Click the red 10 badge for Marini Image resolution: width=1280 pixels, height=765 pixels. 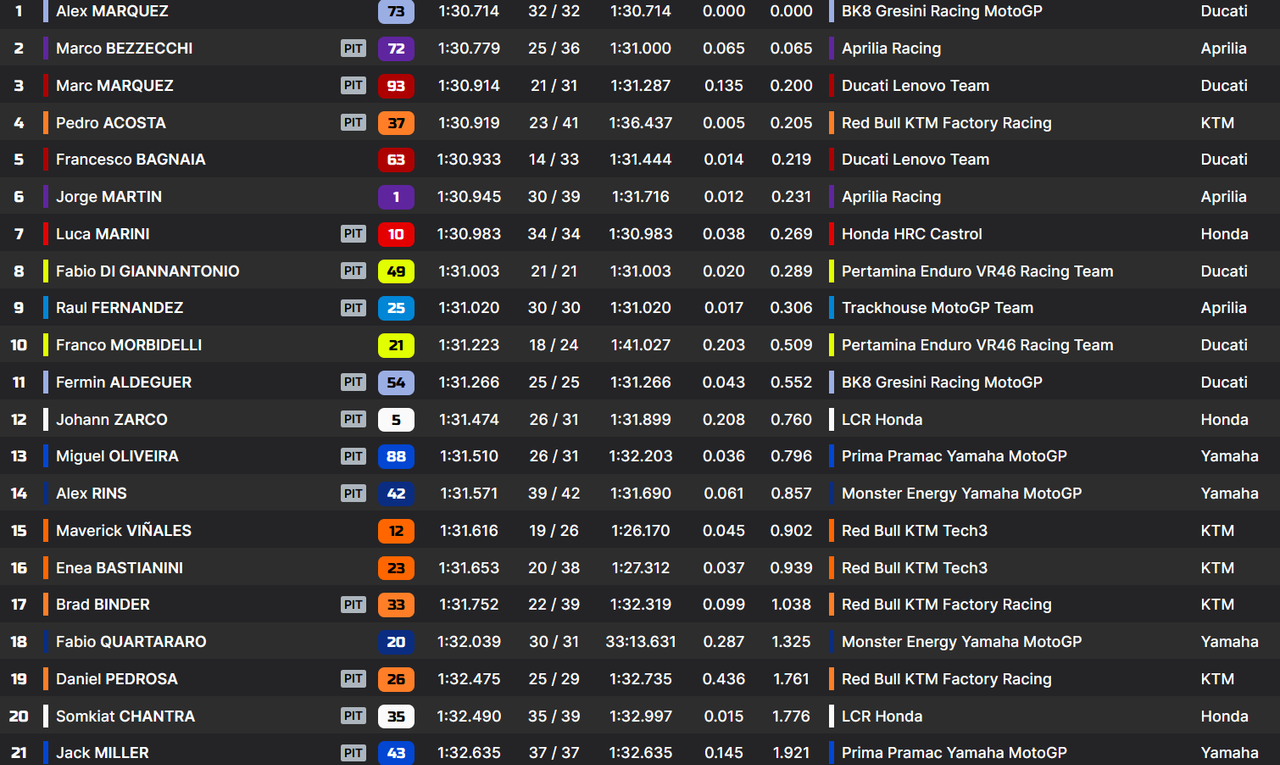click(x=396, y=234)
